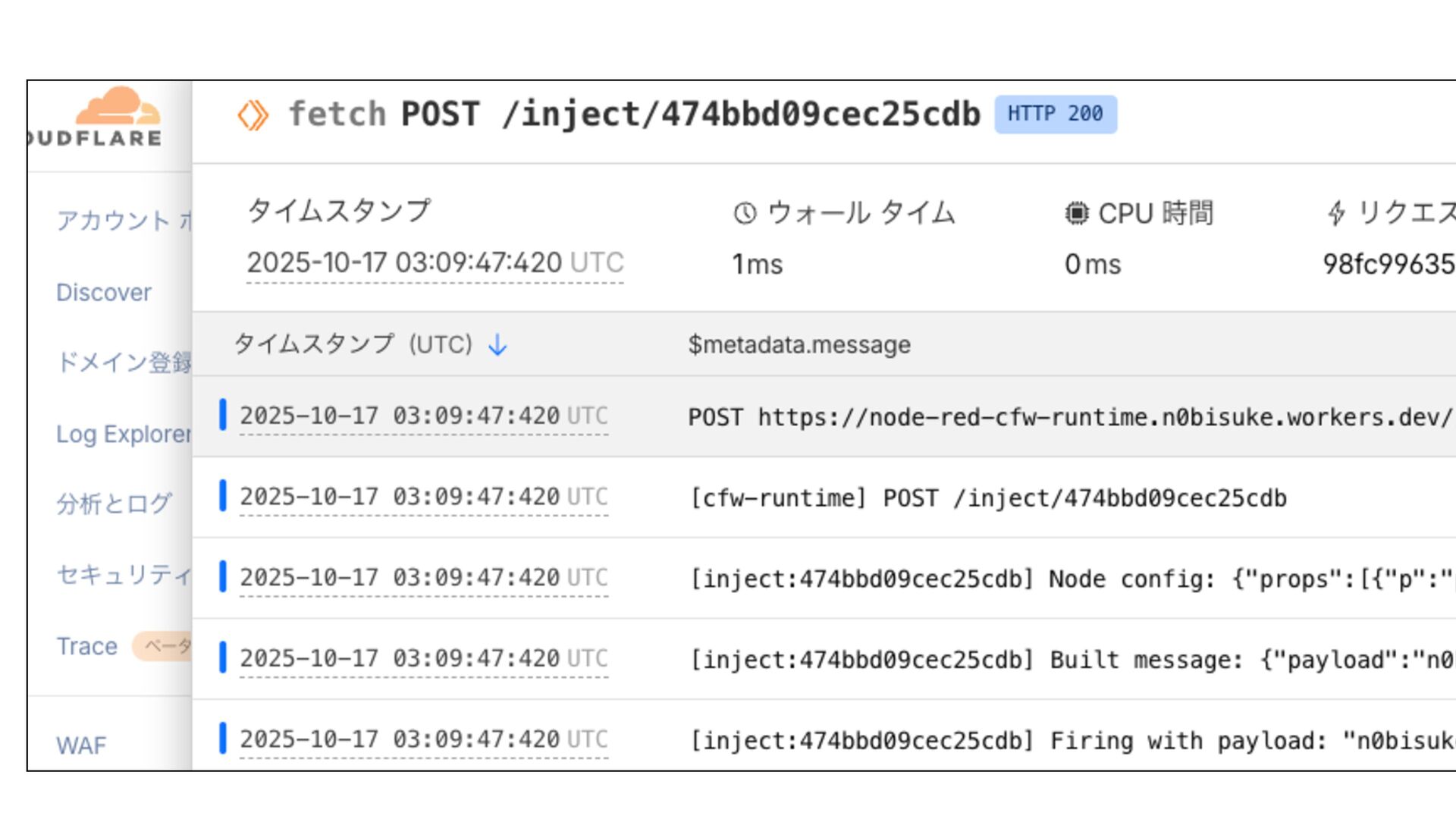Open the ドメイン登録 sidebar item
The height and width of the screenshot is (819, 1456).
[123, 362]
